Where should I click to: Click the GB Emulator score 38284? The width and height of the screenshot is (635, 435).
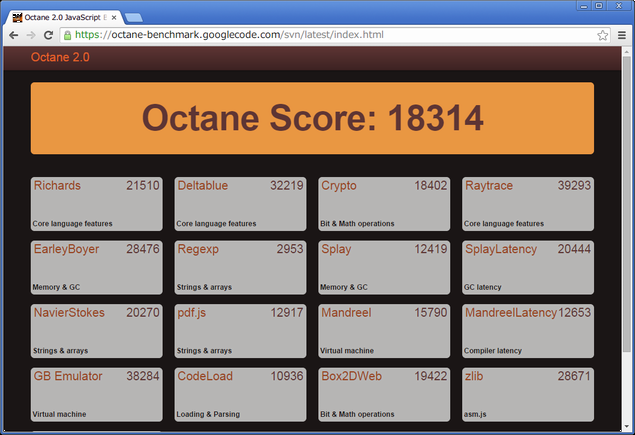tap(143, 376)
